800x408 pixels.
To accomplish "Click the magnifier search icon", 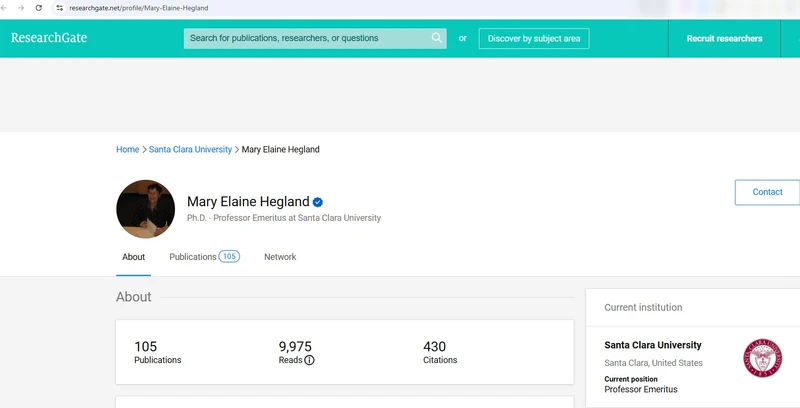I will click(x=436, y=38).
